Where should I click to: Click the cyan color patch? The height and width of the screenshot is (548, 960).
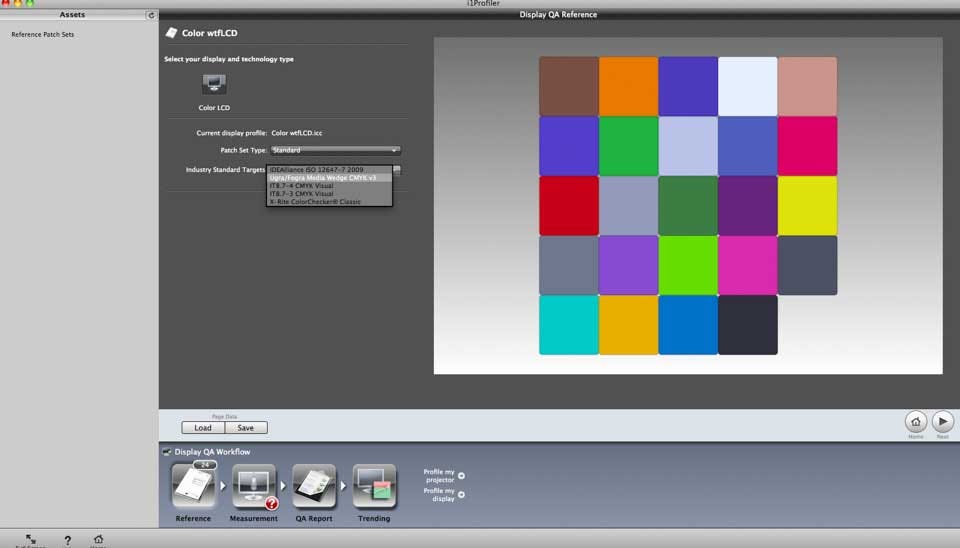point(569,325)
